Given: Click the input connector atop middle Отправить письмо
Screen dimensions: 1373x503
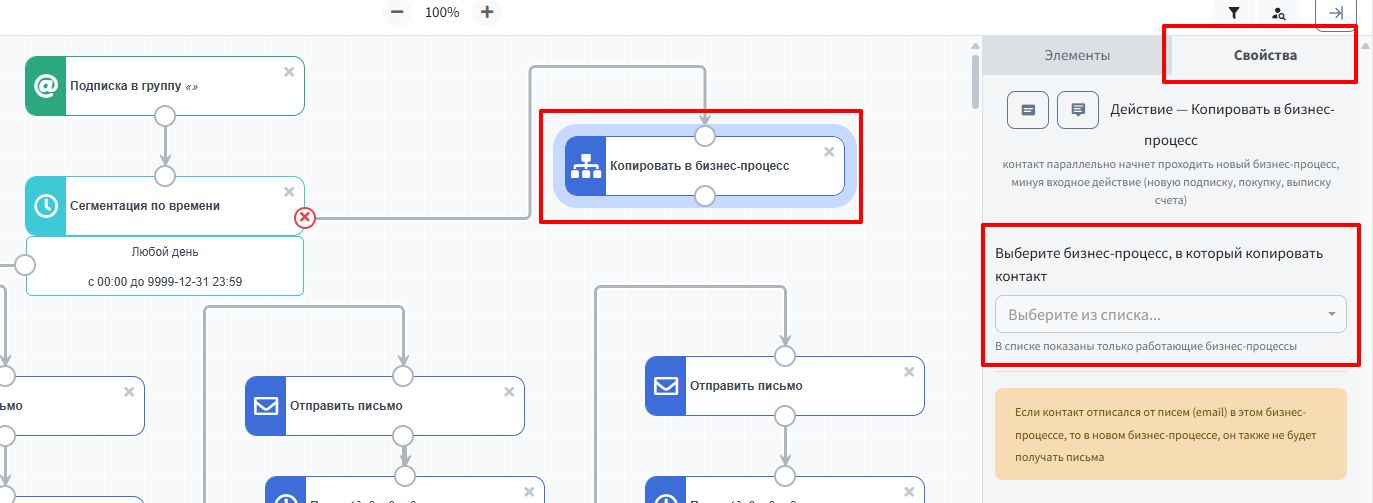Looking at the screenshot, I should 403,376.
